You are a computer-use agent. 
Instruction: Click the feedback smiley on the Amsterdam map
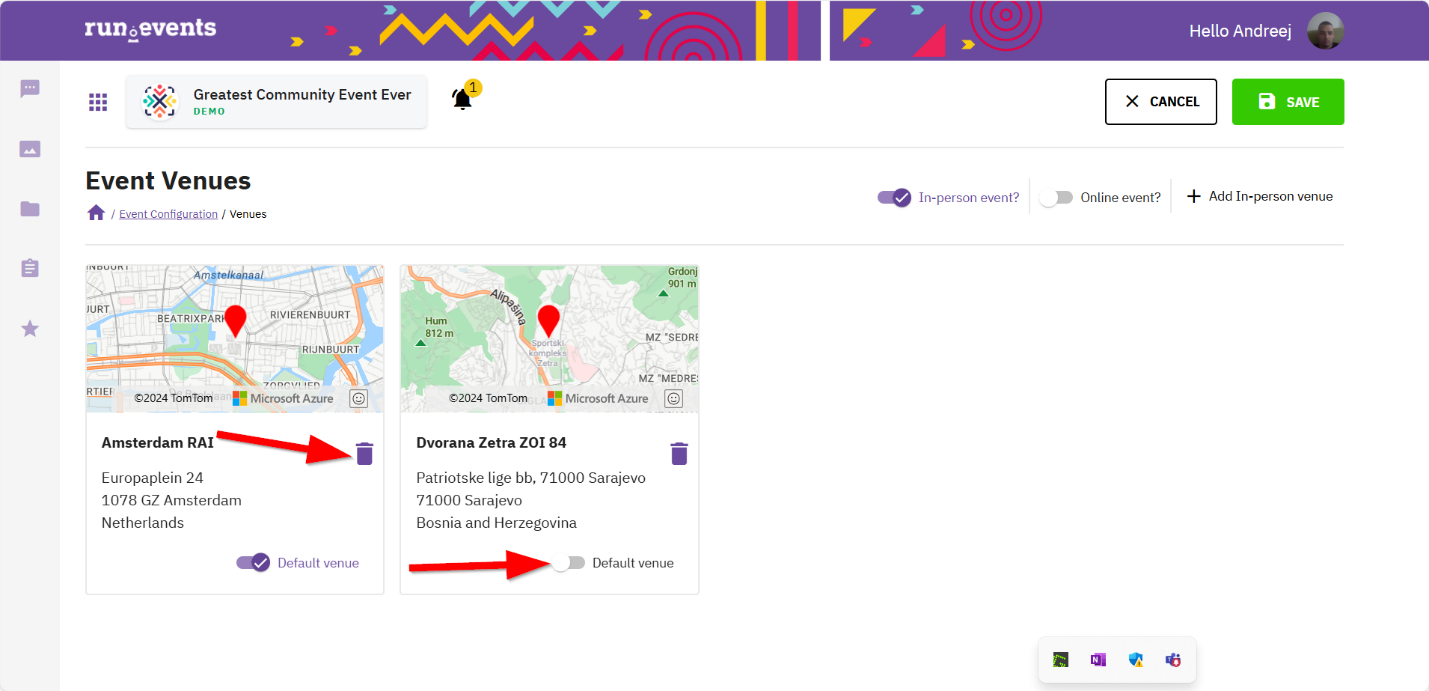point(358,398)
